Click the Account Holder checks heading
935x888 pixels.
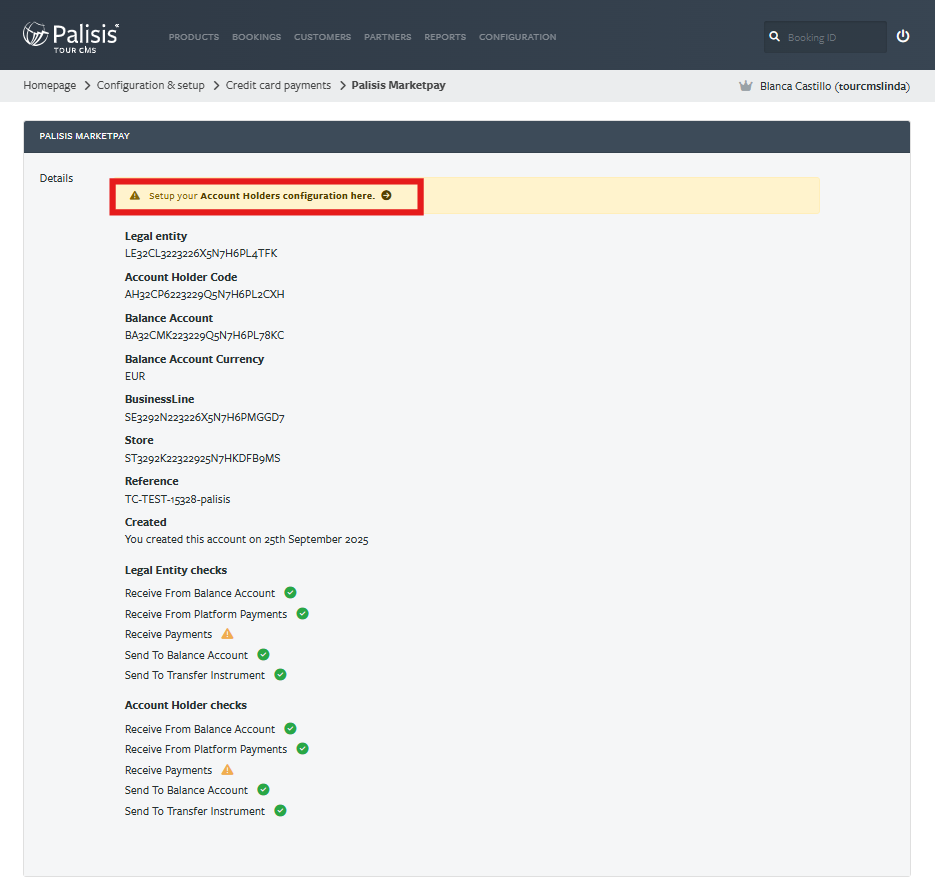tap(185, 705)
